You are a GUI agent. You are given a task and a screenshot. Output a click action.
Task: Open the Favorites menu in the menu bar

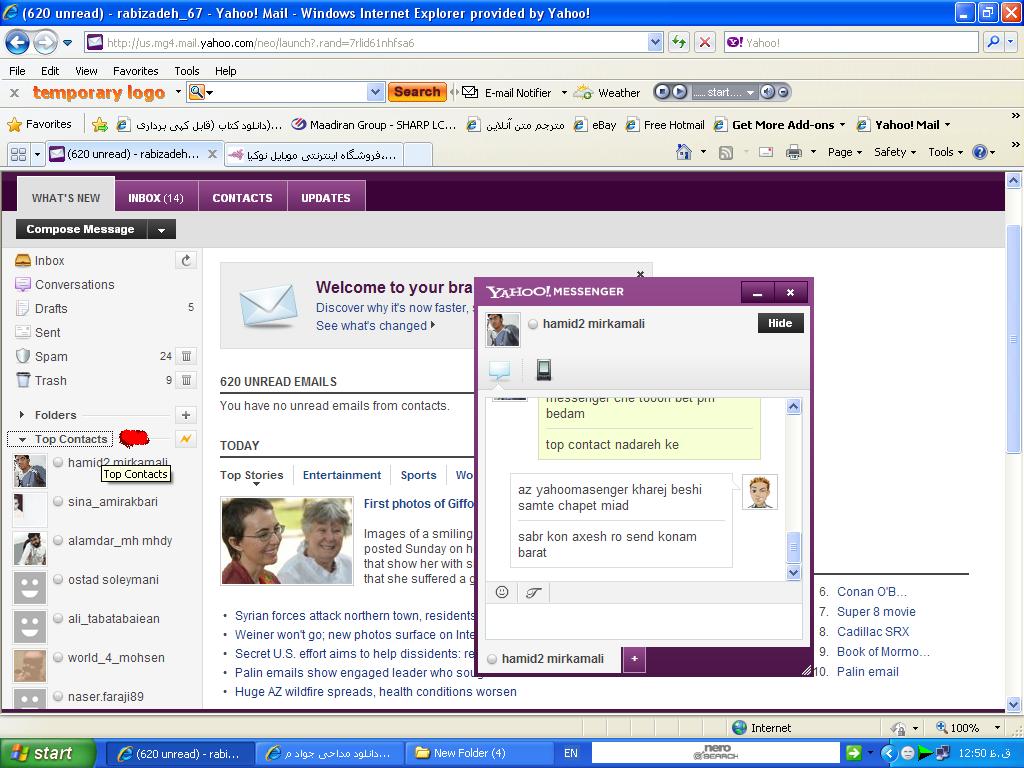click(x=135, y=71)
